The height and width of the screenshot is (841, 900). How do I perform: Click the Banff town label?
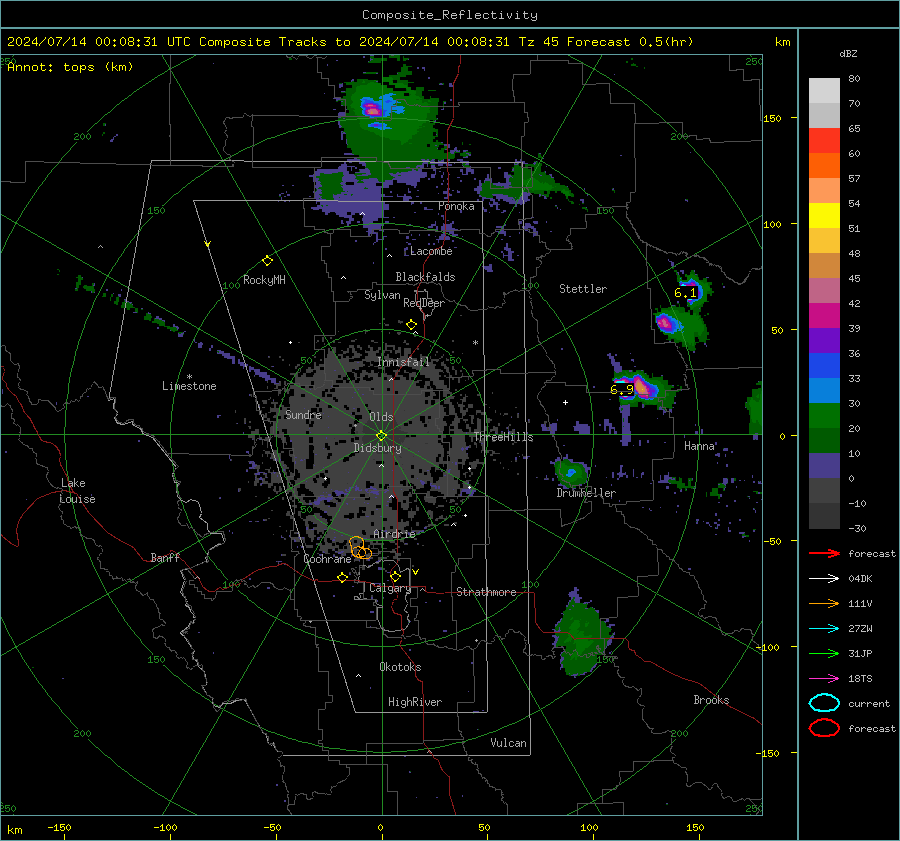(x=165, y=558)
